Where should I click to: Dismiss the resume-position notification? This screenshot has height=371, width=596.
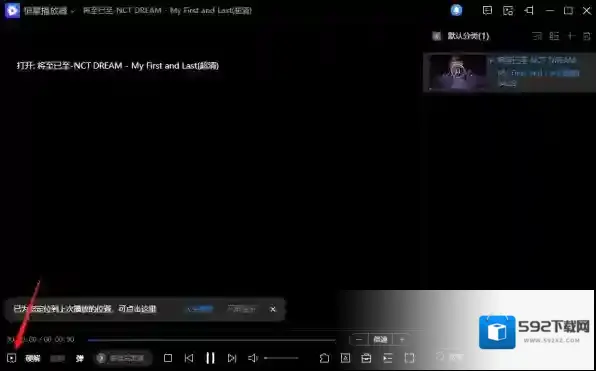click(273, 309)
